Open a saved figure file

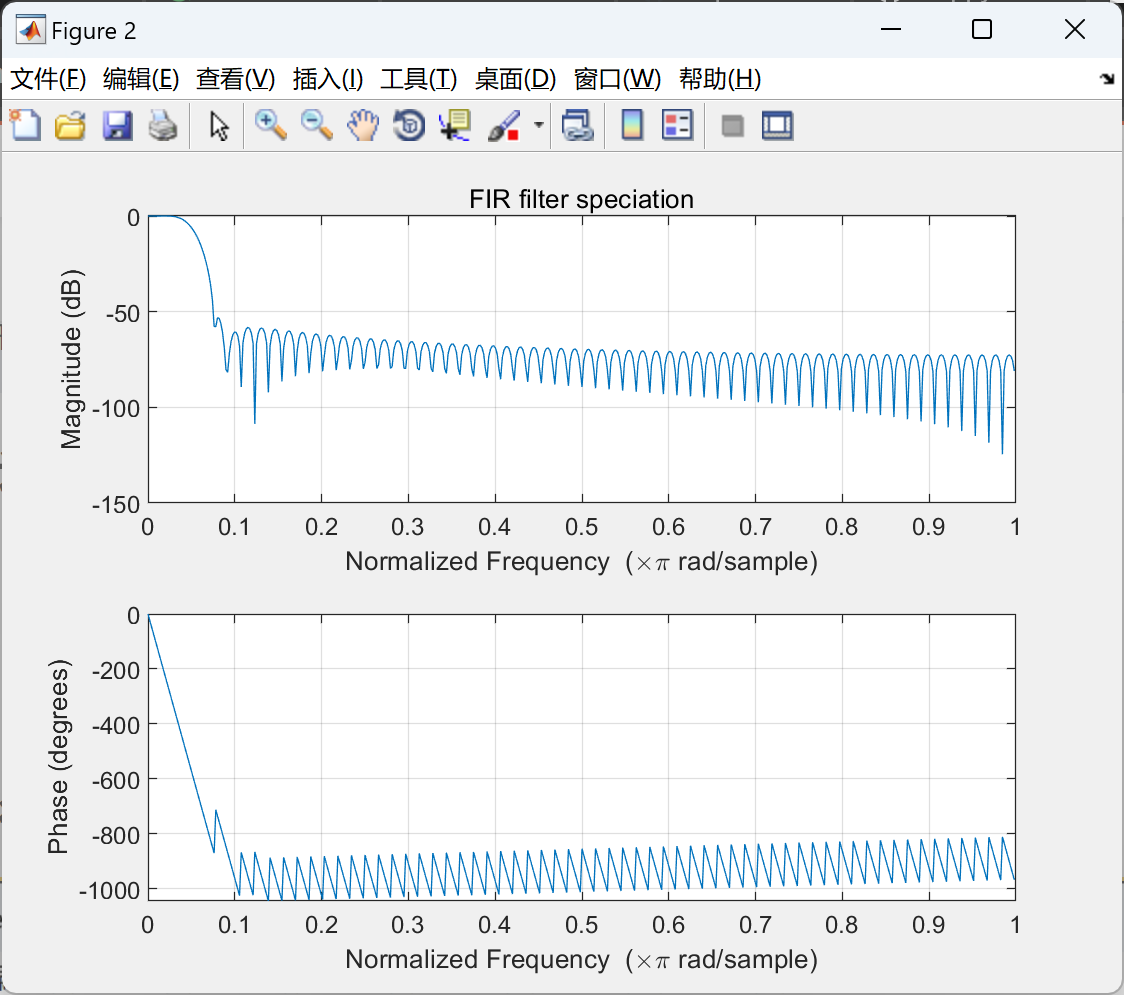click(70, 125)
